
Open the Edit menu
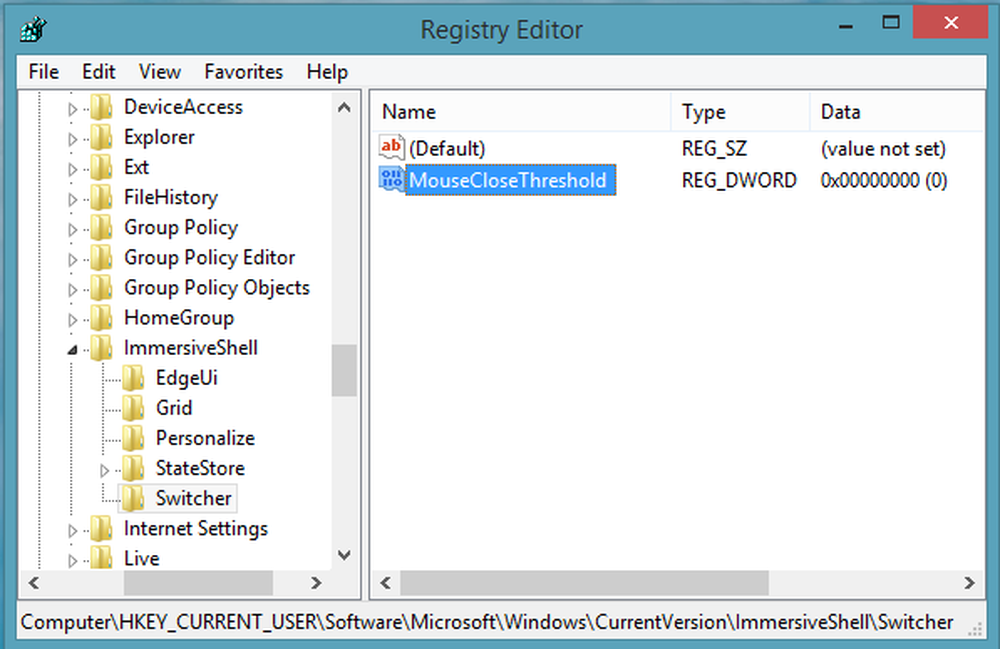[97, 71]
